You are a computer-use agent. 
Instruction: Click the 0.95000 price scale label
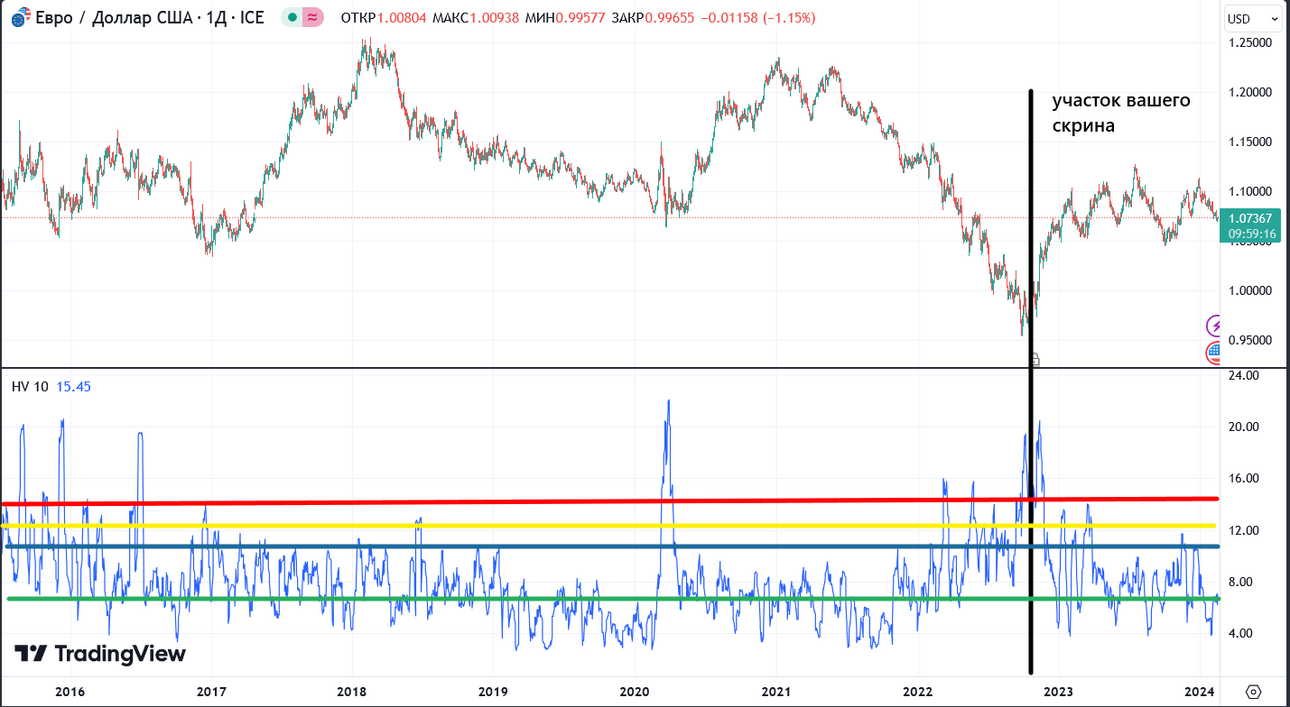tap(1252, 340)
